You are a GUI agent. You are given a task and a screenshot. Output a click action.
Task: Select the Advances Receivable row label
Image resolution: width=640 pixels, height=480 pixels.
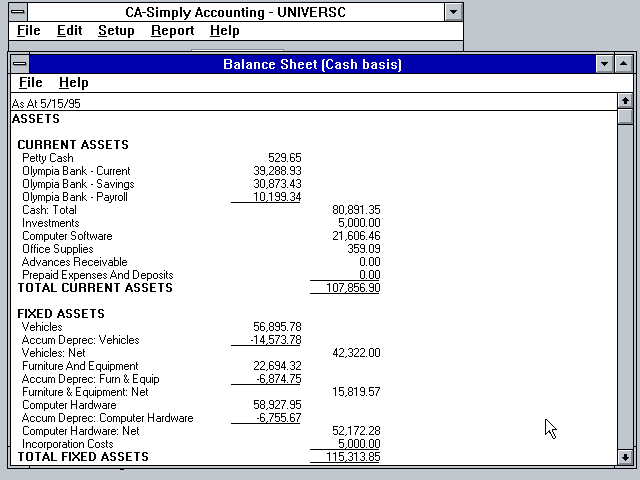75,262
